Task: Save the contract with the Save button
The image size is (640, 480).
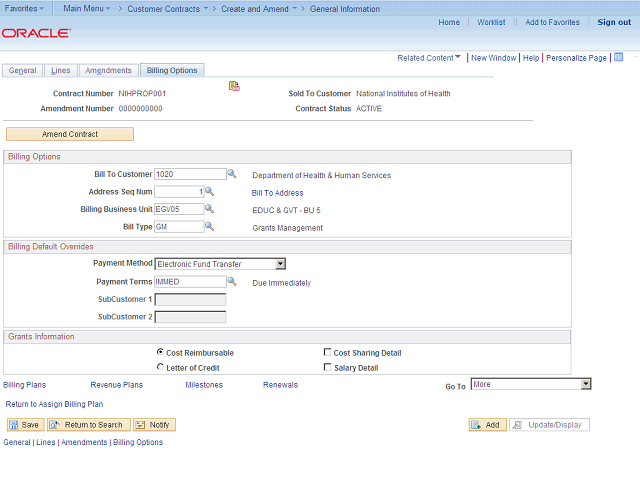Action: click(25, 425)
